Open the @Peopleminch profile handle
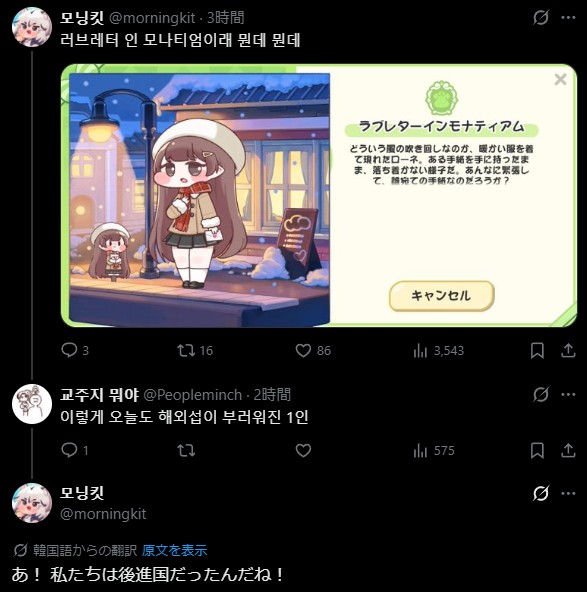Image resolution: width=587 pixels, height=592 pixels. (193, 395)
